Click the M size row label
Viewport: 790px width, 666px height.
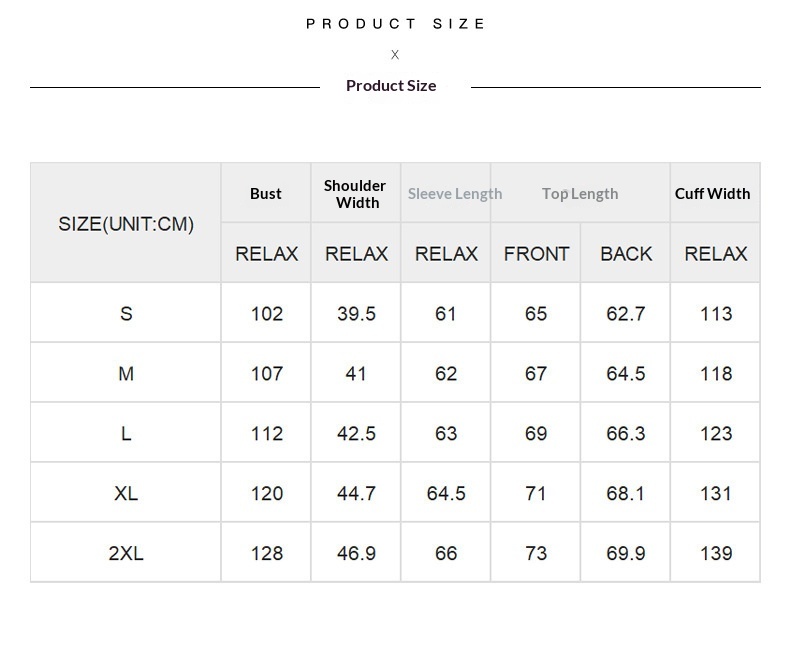point(126,374)
